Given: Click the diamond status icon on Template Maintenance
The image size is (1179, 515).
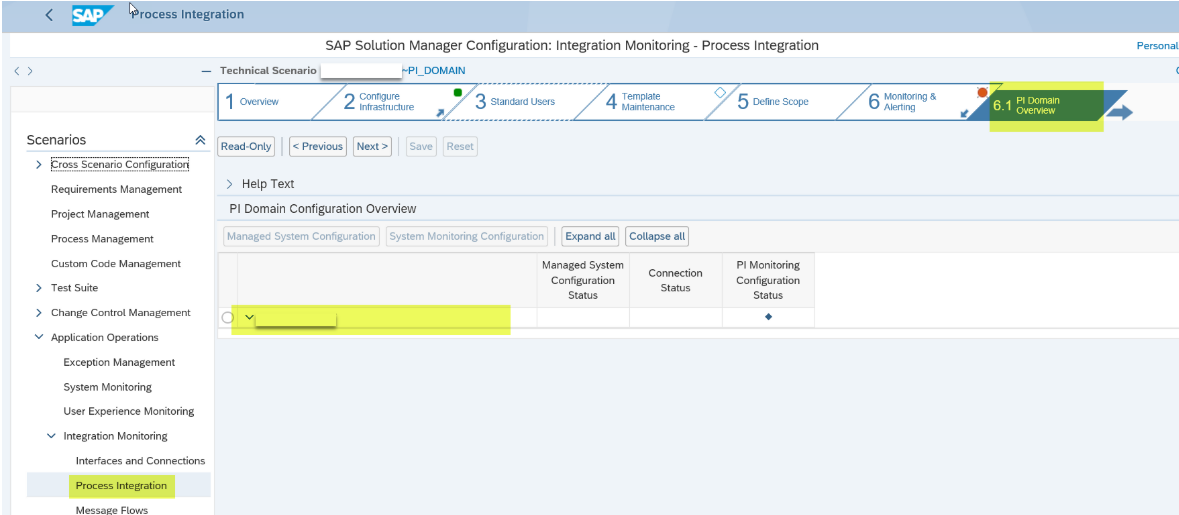Looking at the screenshot, I should click(720, 92).
